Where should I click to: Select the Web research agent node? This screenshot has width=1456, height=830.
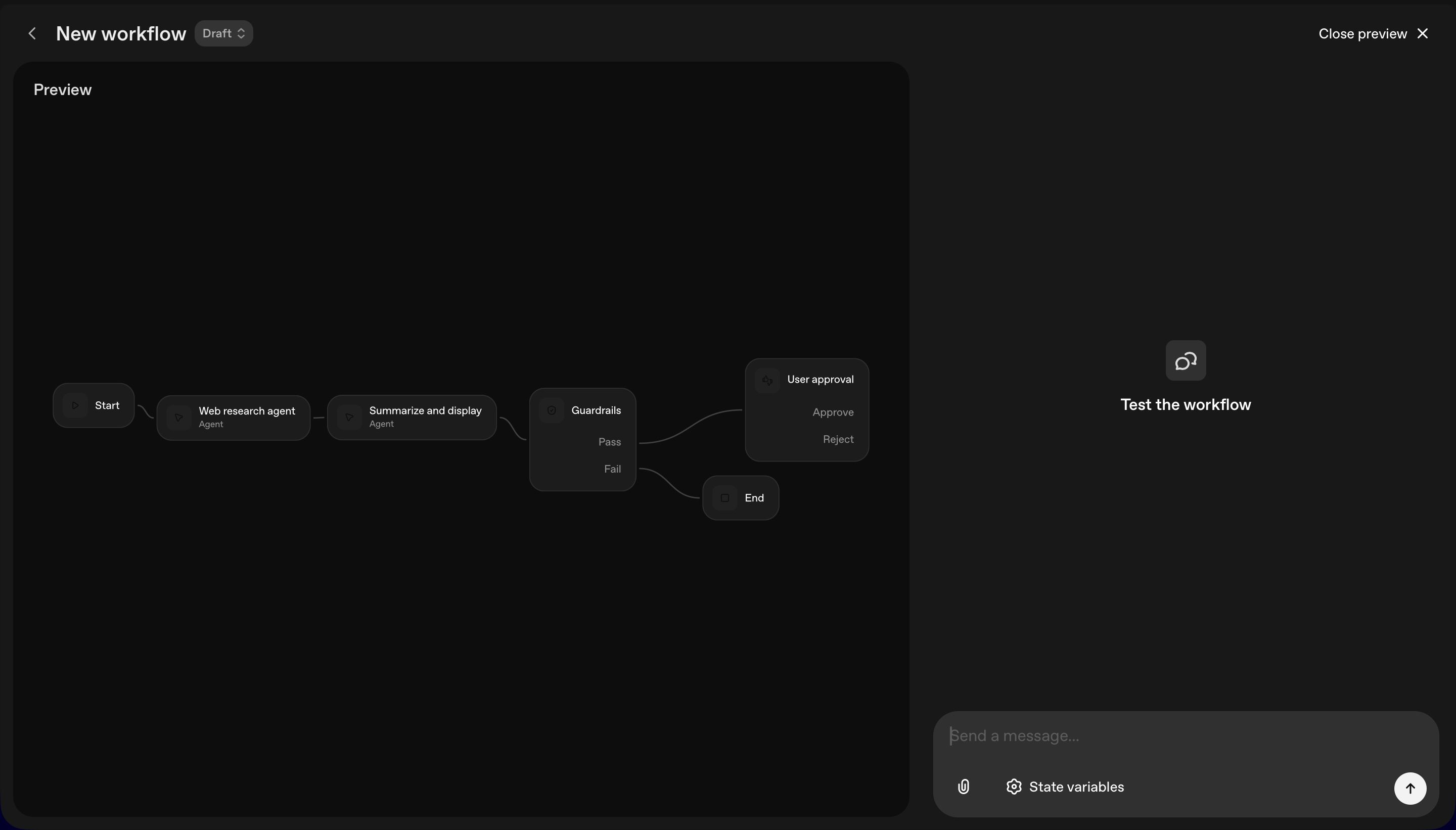(246, 417)
